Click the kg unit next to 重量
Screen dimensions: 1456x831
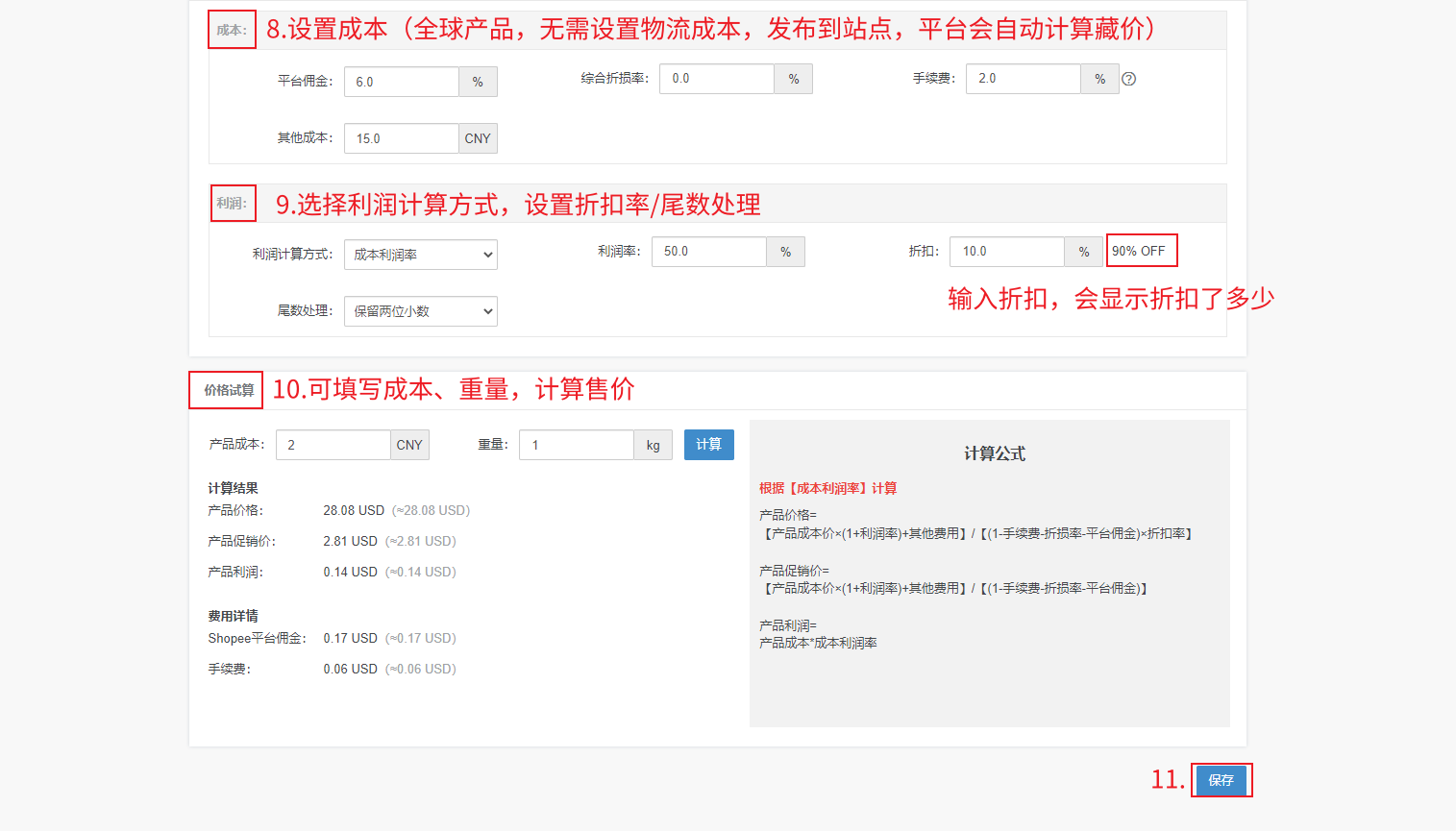pyautogui.click(x=654, y=445)
